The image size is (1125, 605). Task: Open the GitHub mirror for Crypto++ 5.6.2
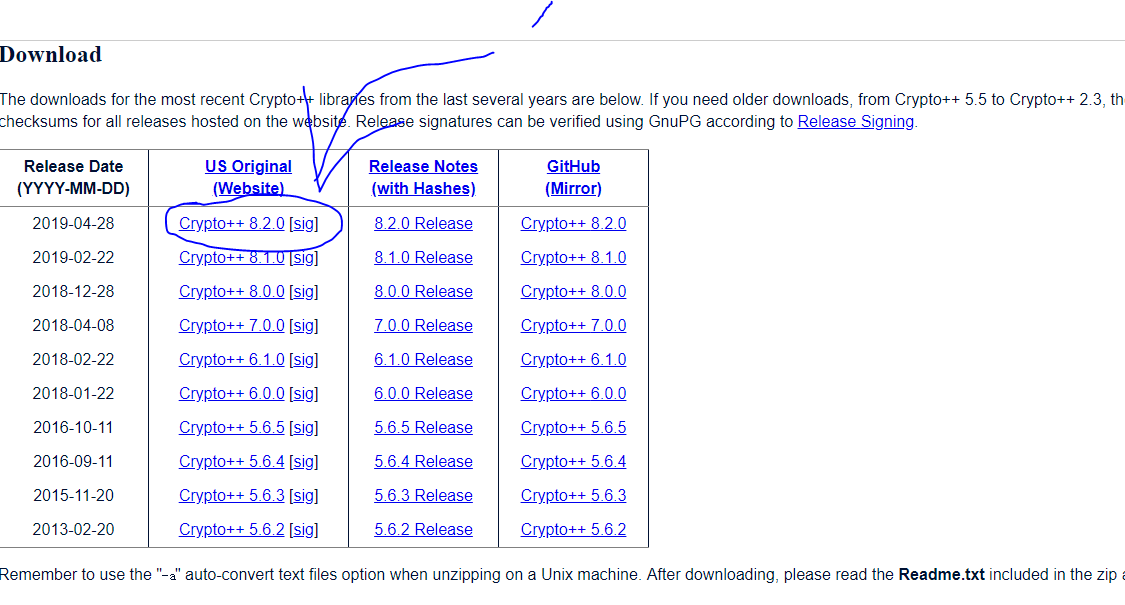click(x=573, y=529)
